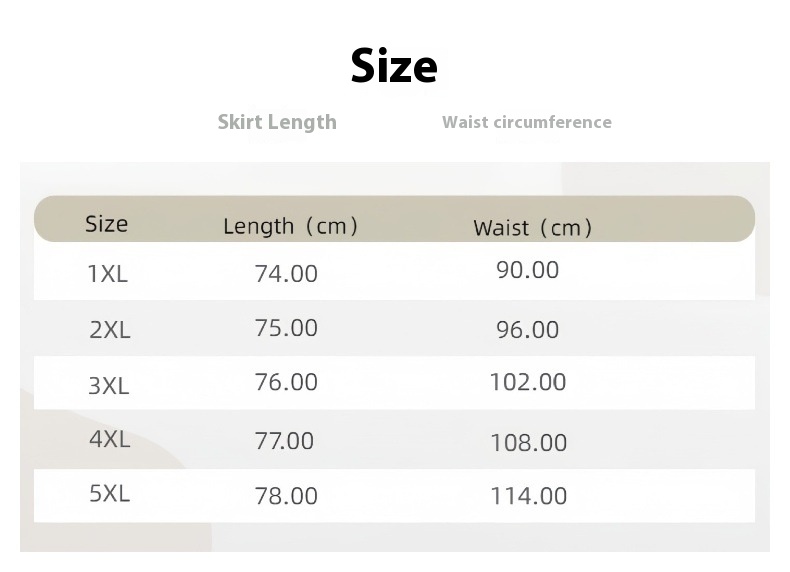Click the 102.00 waist value
The width and height of the screenshot is (790, 572).
(x=528, y=382)
